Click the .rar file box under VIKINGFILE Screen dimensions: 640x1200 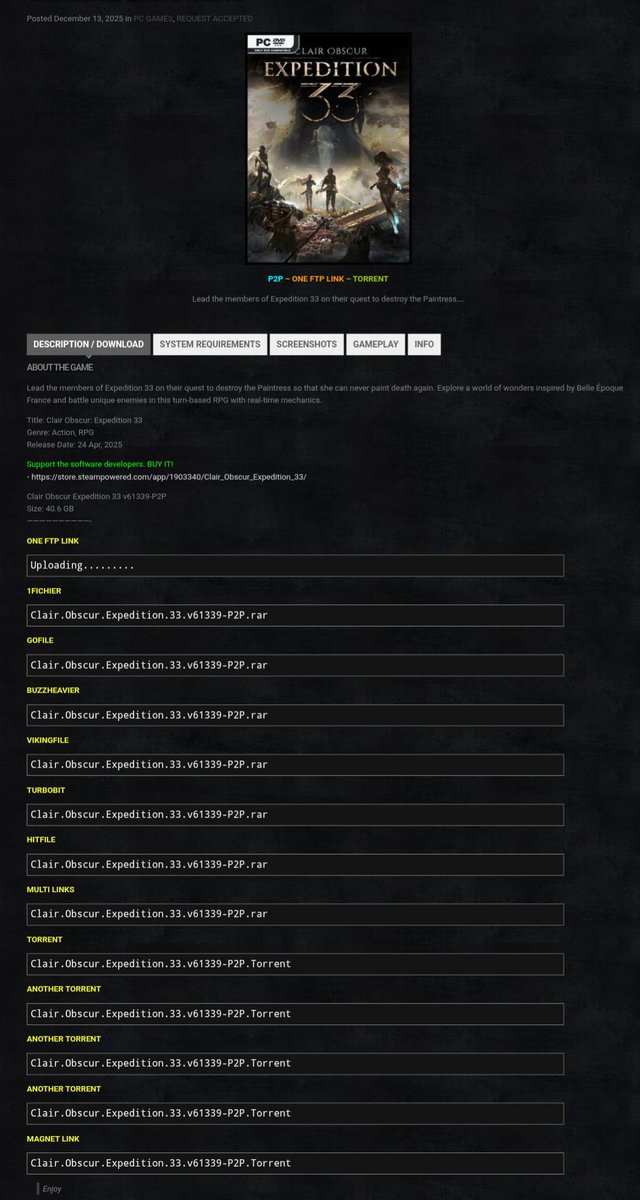pos(295,765)
